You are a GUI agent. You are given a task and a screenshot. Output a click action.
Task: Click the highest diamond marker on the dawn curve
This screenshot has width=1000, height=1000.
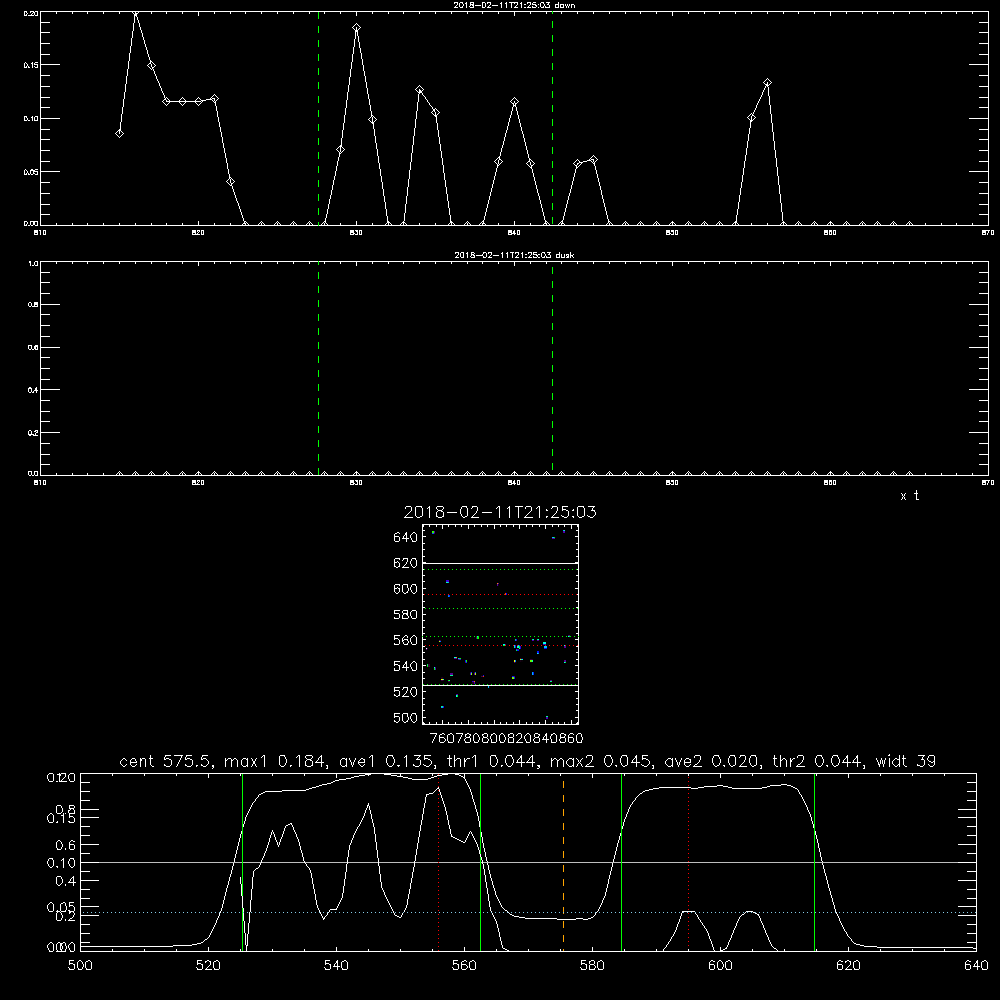(x=135, y=12)
